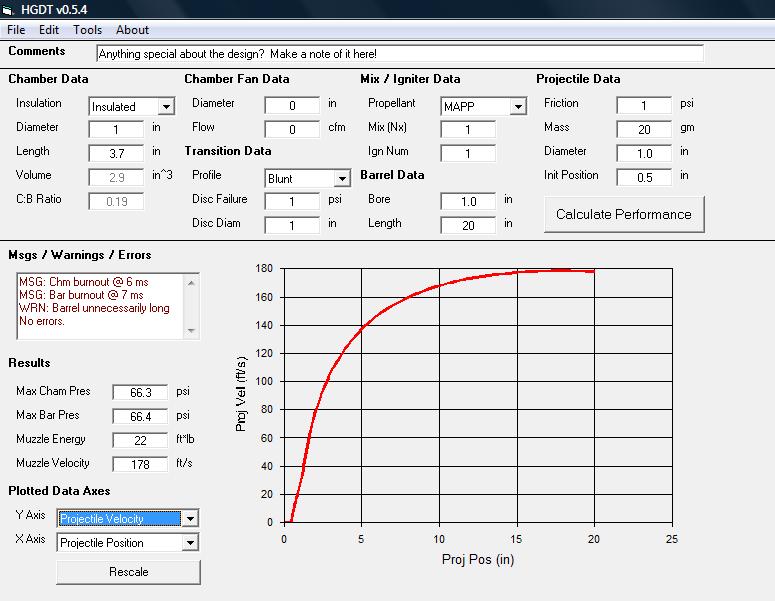775x601 pixels.
Task: Open the About menu
Action: tap(132, 30)
